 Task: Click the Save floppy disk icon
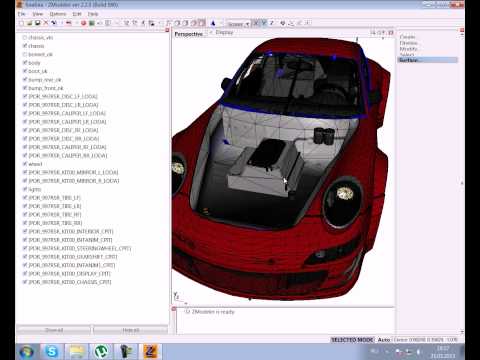tap(37, 23)
